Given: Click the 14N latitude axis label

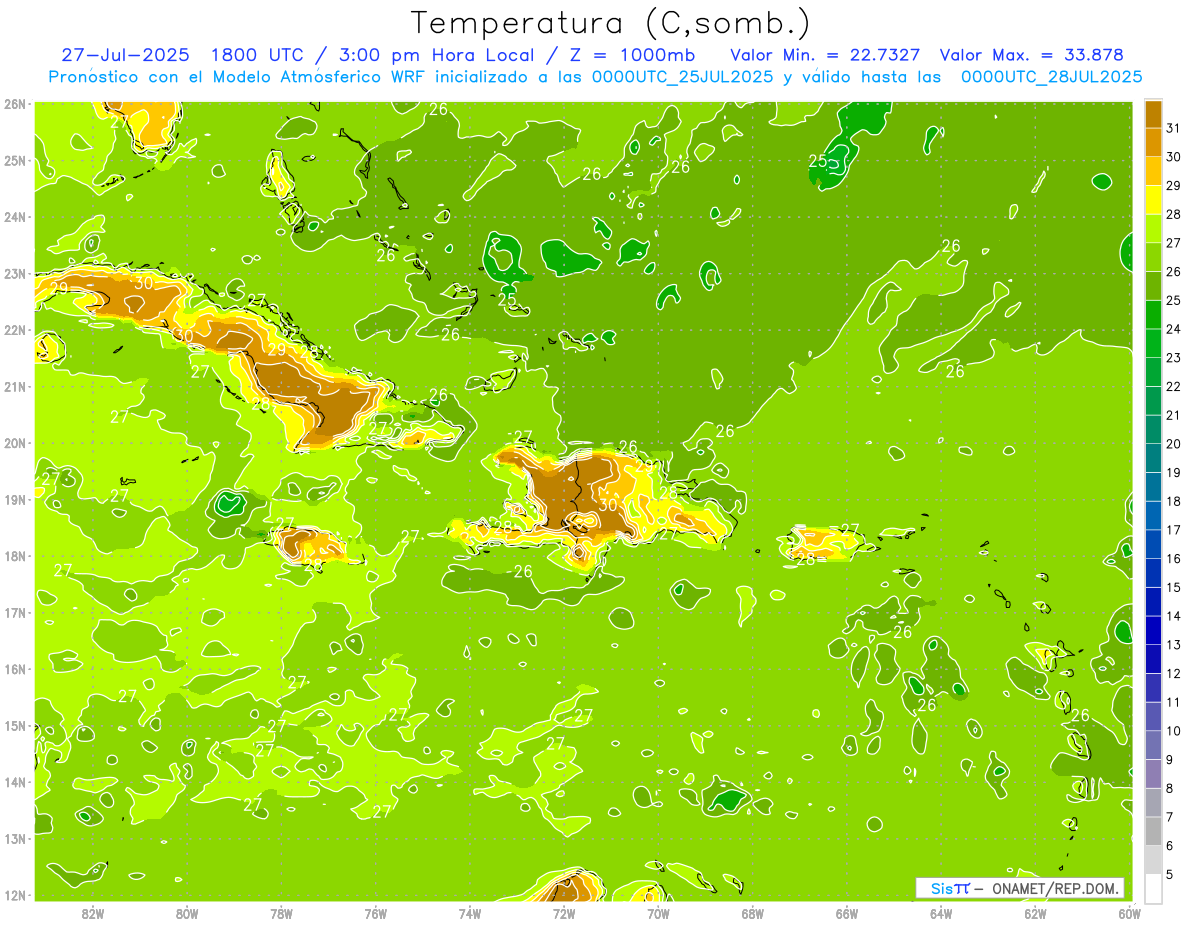Looking at the screenshot, I should [15, 782].
